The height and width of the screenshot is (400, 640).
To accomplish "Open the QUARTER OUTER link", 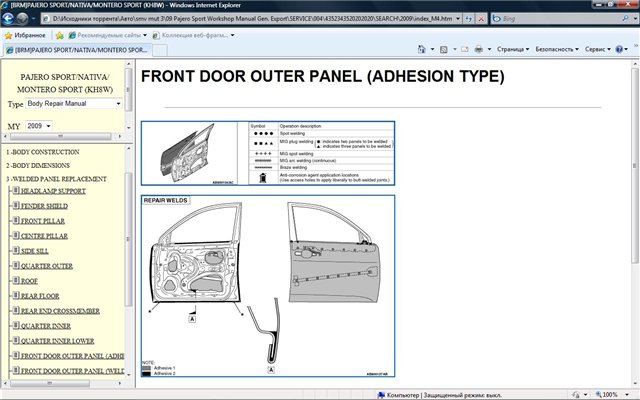I will 47,266.
